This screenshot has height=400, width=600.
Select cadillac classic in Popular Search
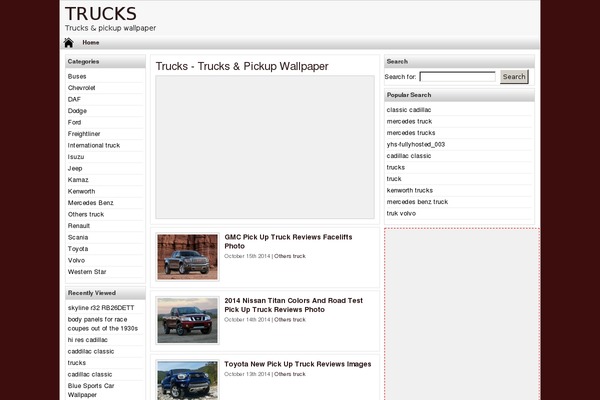409,156
